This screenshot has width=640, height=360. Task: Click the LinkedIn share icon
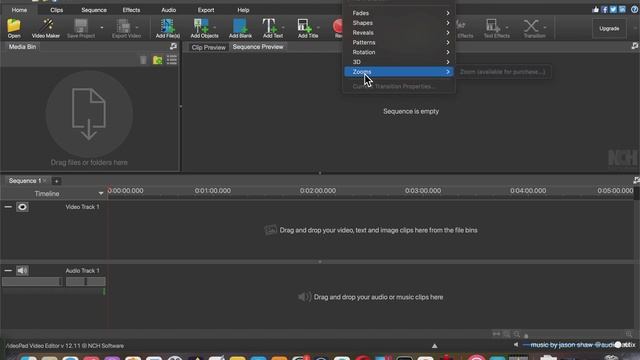(x=622, y=9)
